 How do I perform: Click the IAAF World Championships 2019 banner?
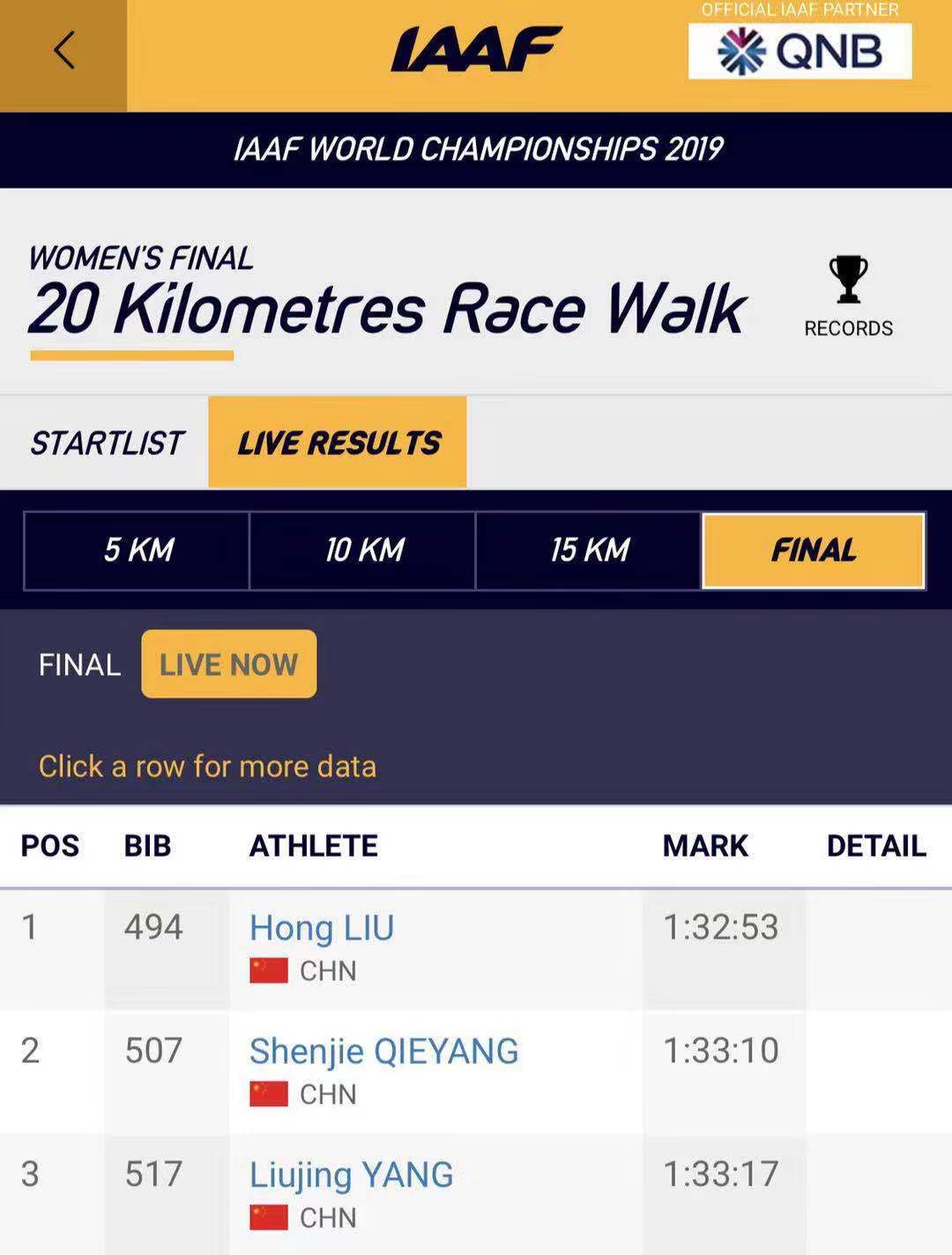(476, 149)
